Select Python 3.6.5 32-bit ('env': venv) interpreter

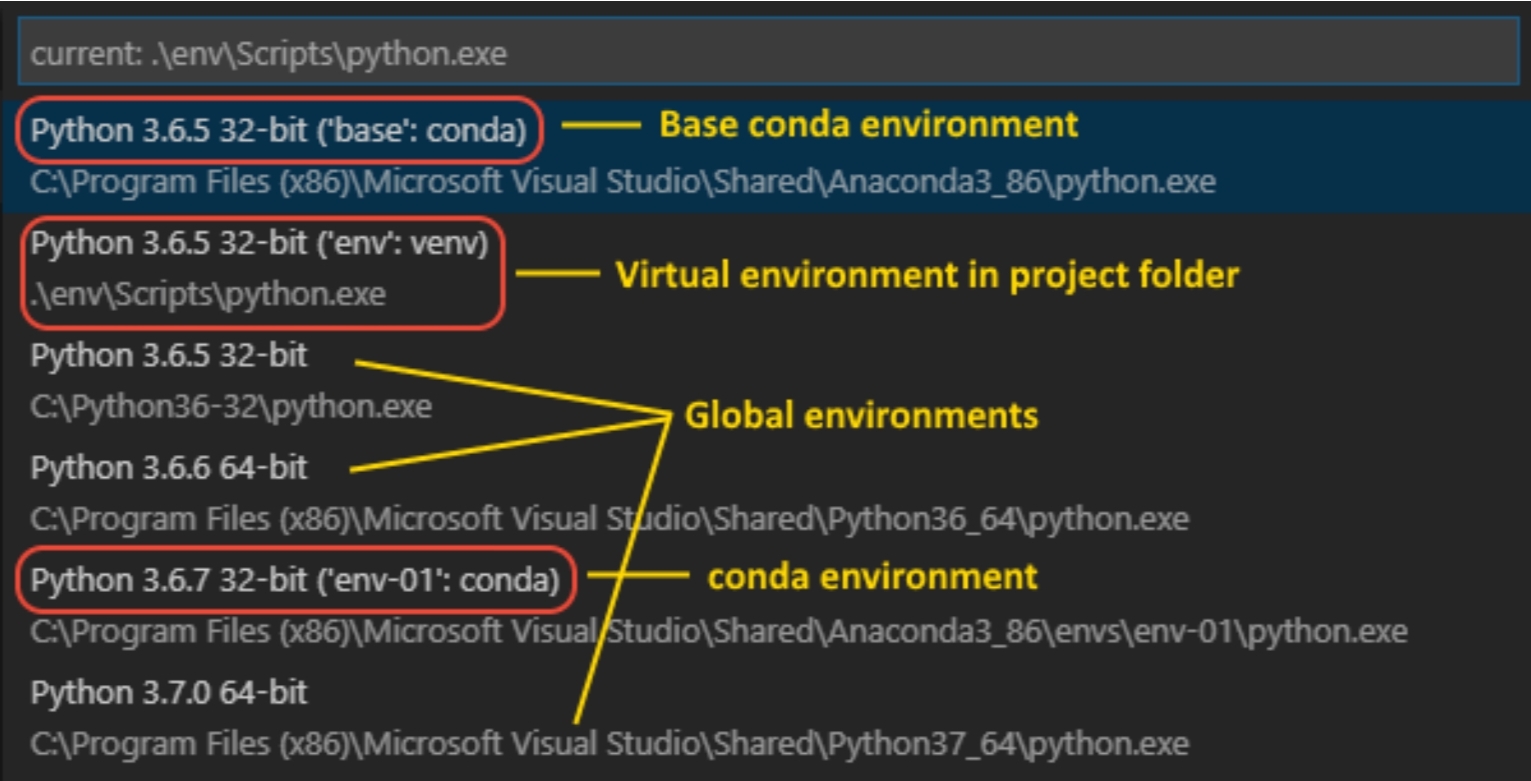[260, 243]
